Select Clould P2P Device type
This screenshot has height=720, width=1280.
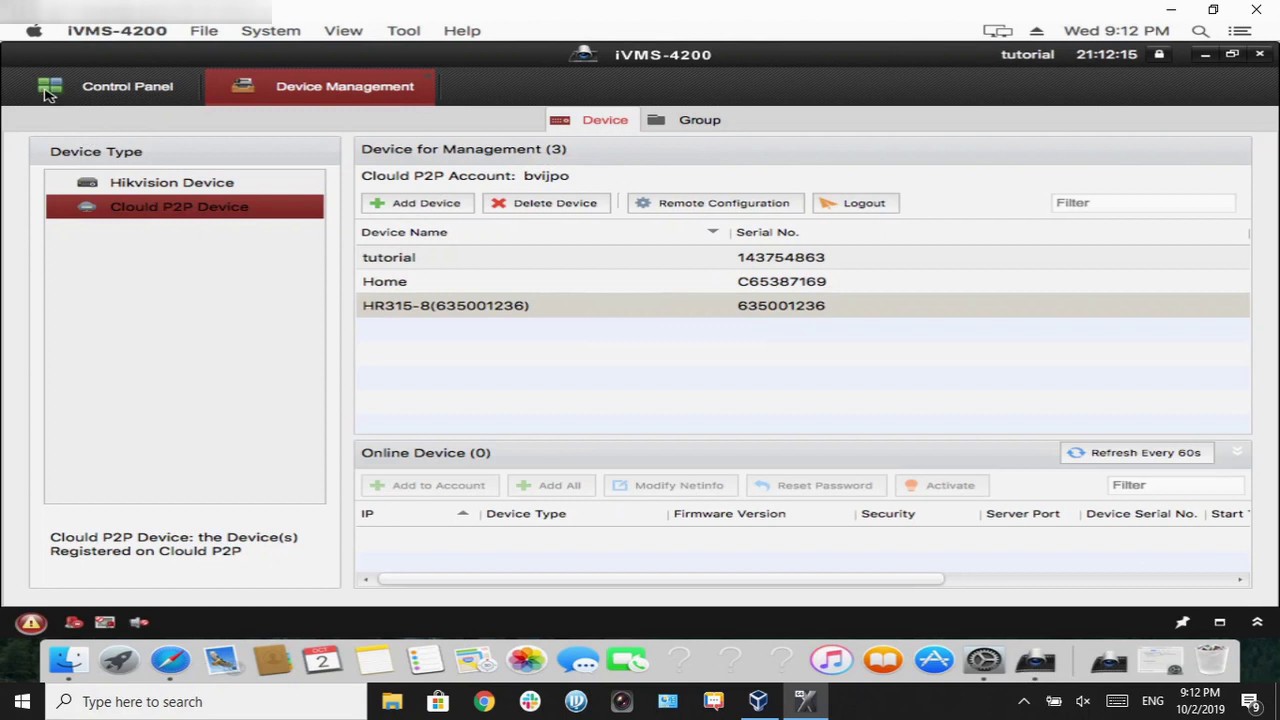point(185,206)
